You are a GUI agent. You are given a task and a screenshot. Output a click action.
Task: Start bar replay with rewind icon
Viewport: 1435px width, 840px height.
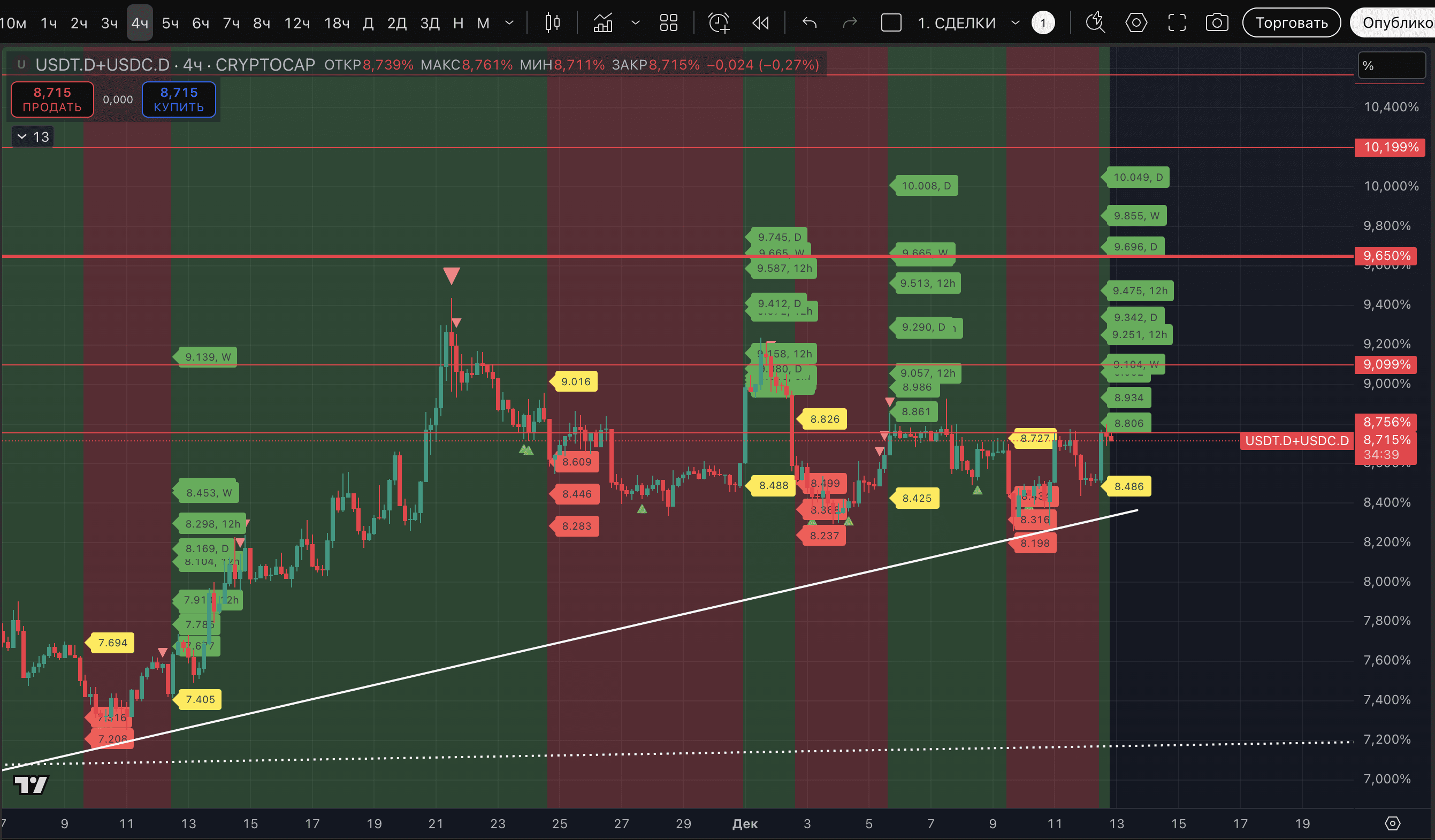(760, 23)
